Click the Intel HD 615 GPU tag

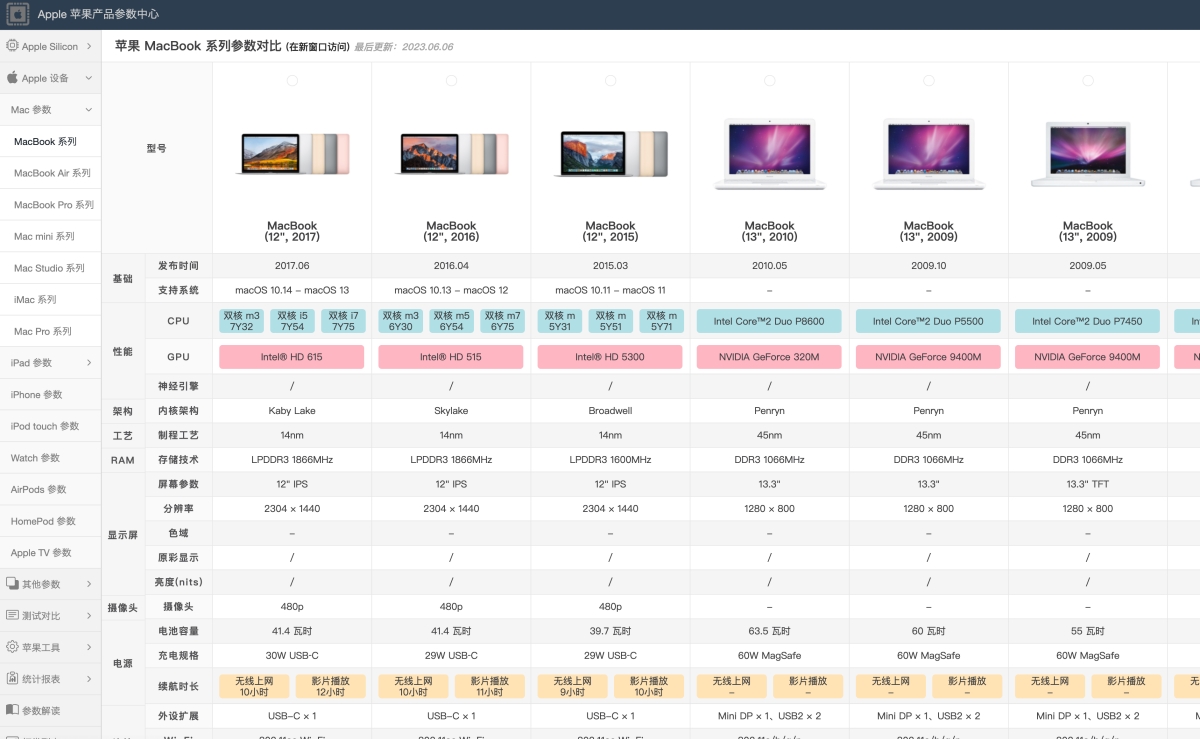292,357
